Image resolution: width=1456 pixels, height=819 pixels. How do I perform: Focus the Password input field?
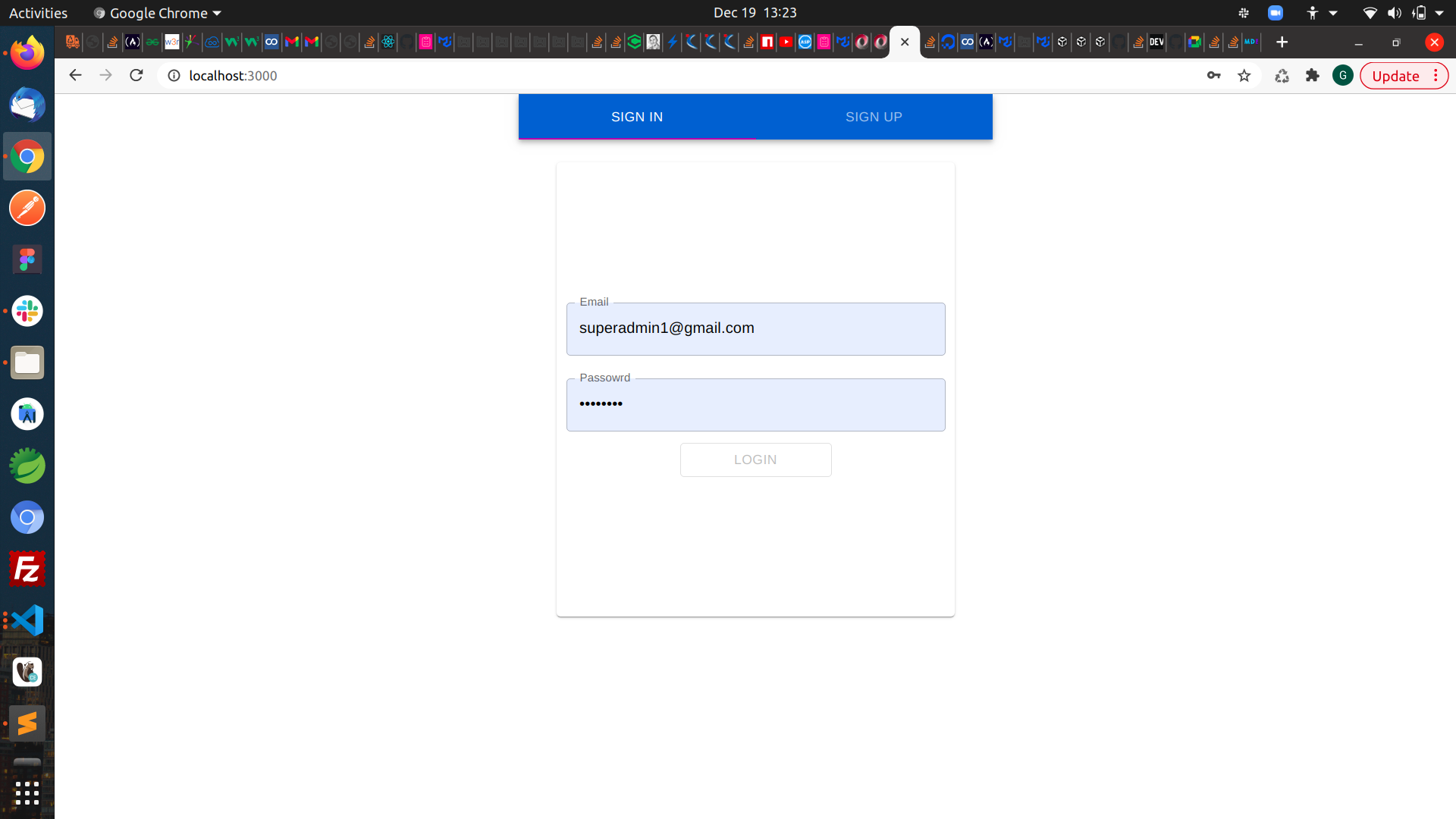[755, 405]
